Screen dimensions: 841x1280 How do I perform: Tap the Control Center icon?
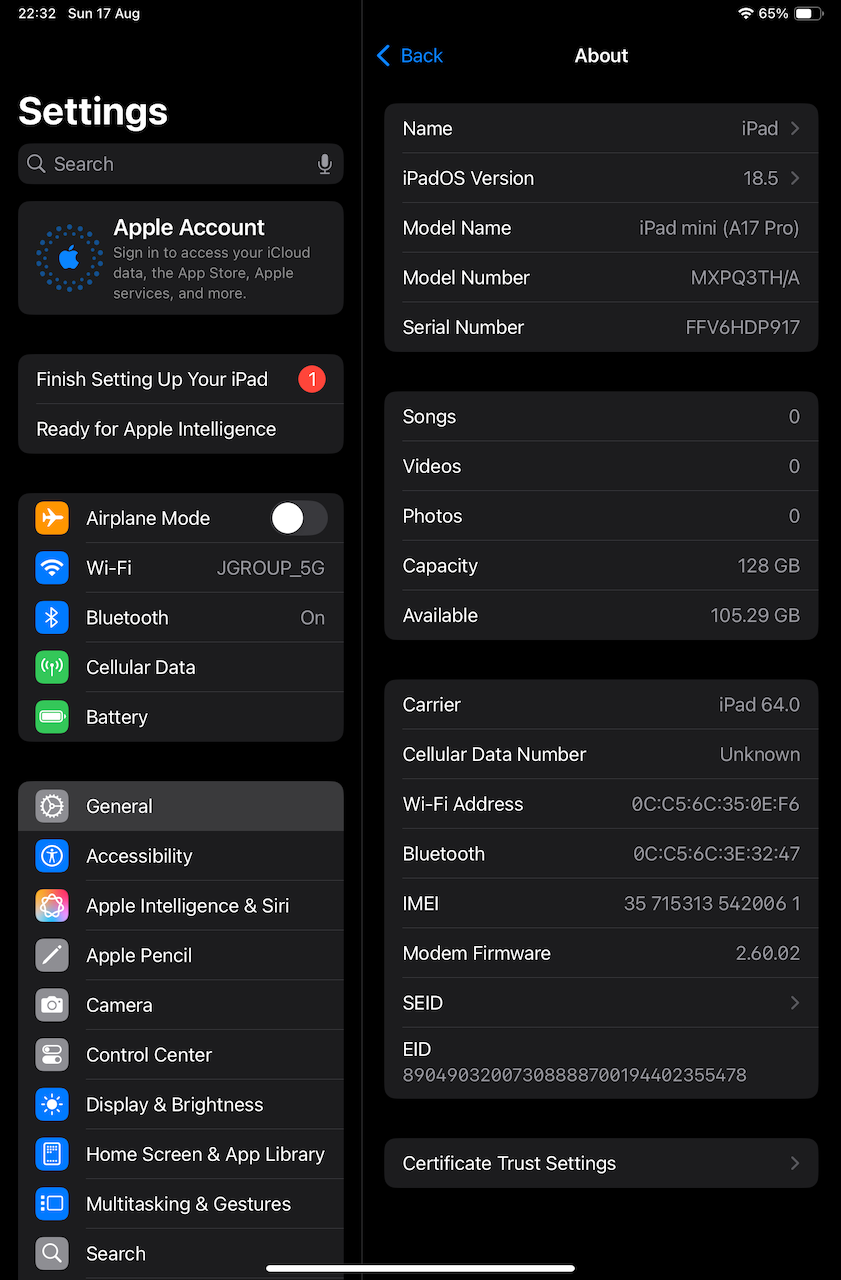point(52,1055)
